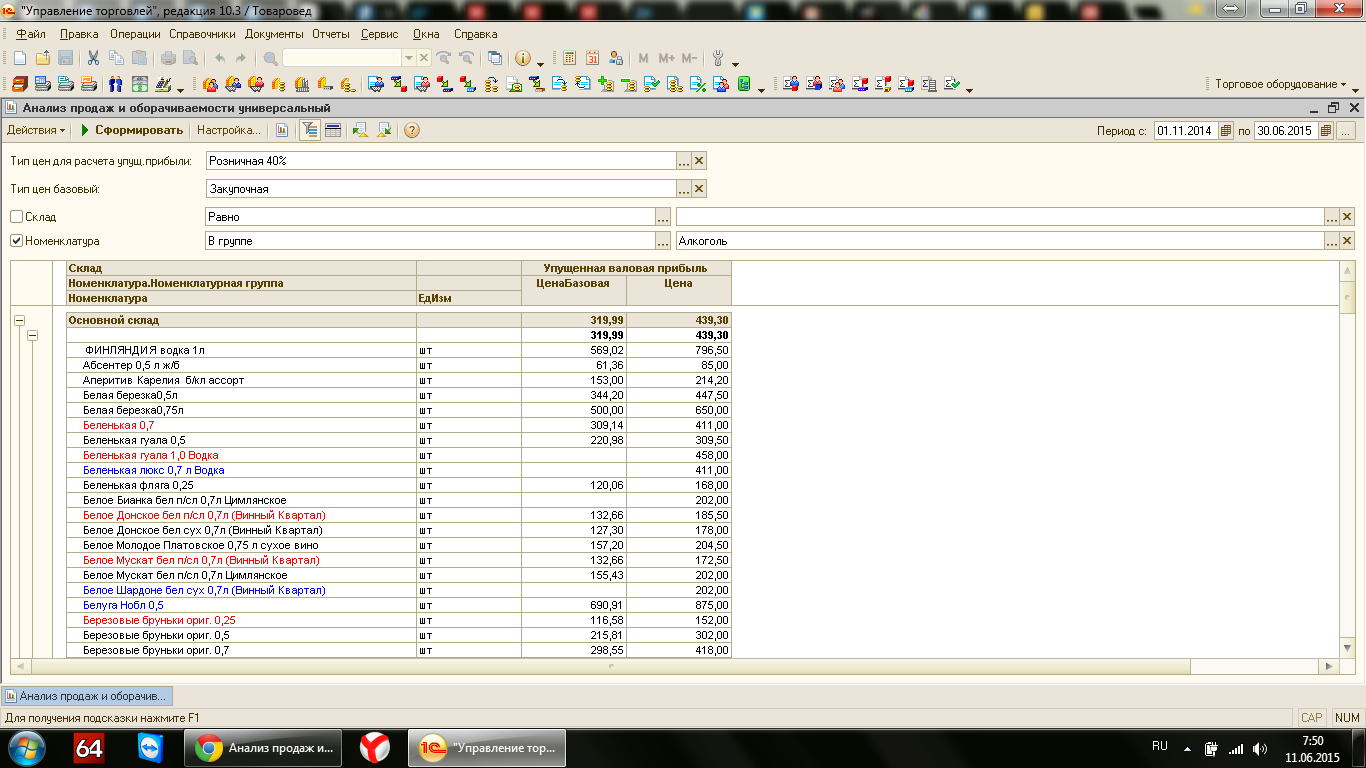
Task: Open the calendar picker for end date 30.06.2015
Action: (1326, 130)
